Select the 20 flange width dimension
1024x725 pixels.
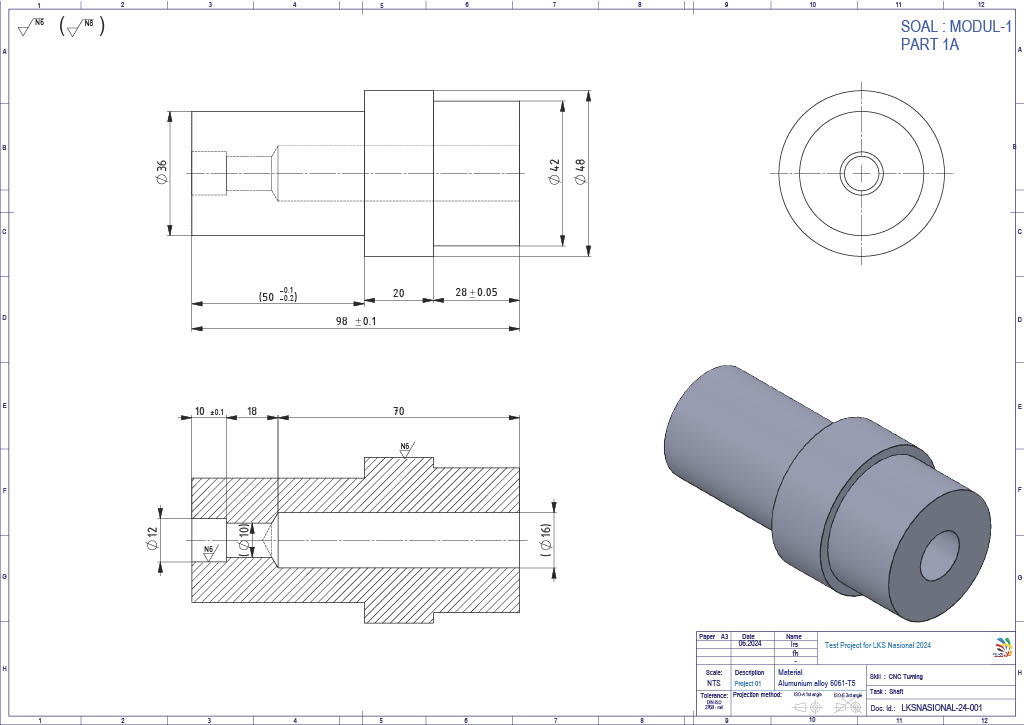[398, 293]
